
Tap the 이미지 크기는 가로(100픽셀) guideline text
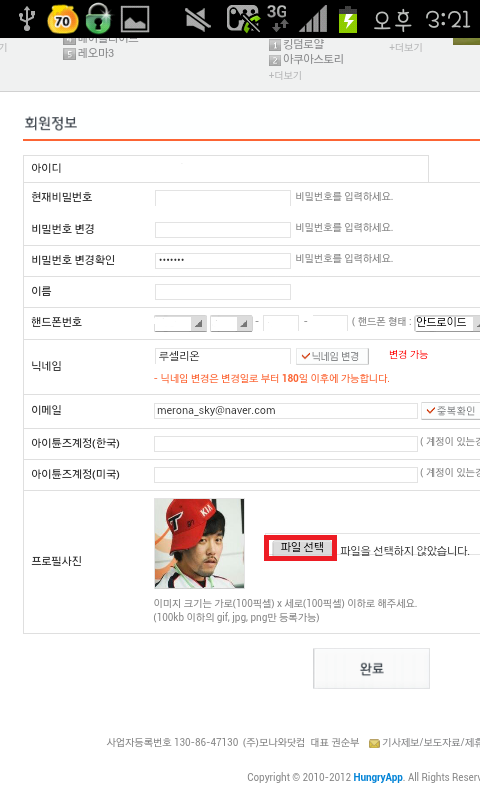(285, 604)
